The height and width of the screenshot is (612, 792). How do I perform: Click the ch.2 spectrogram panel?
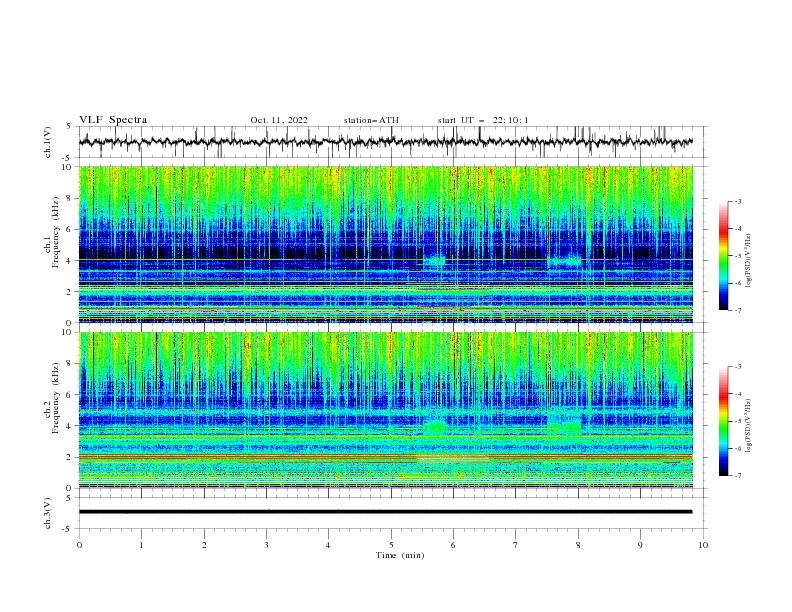[386, 410]
